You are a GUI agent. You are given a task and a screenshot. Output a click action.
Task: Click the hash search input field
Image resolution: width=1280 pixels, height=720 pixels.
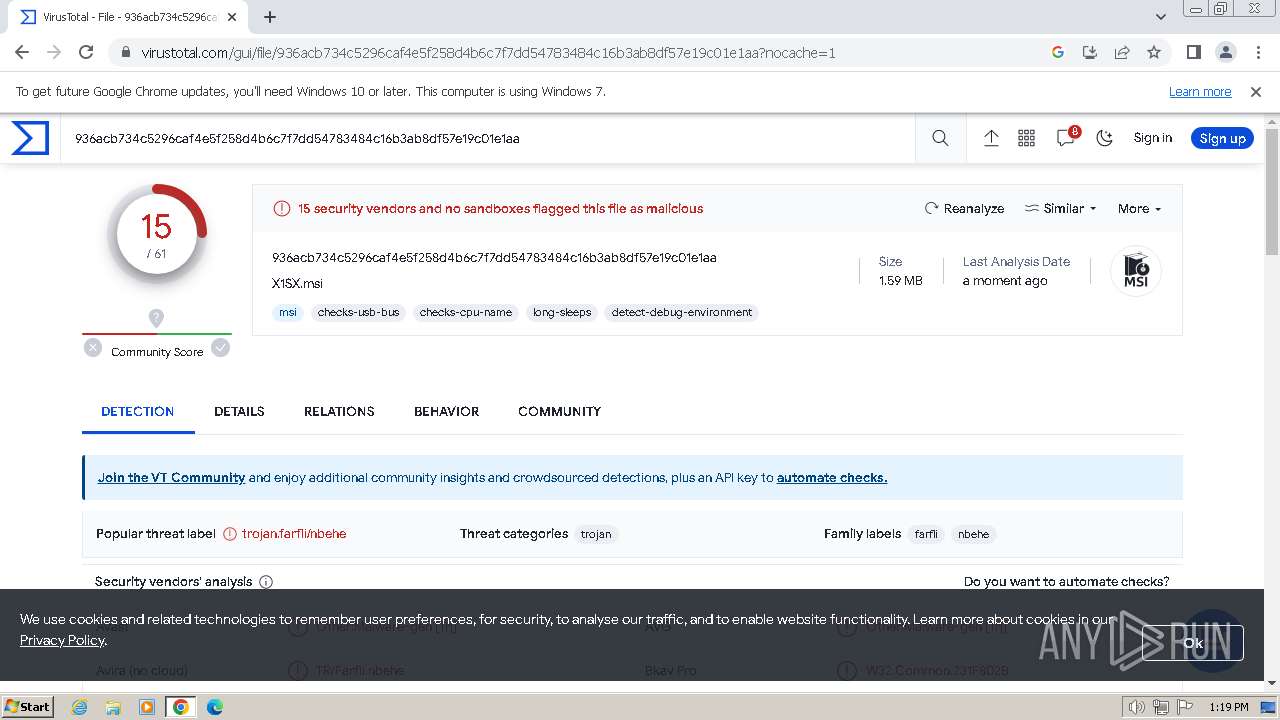(x=490, y=138)
